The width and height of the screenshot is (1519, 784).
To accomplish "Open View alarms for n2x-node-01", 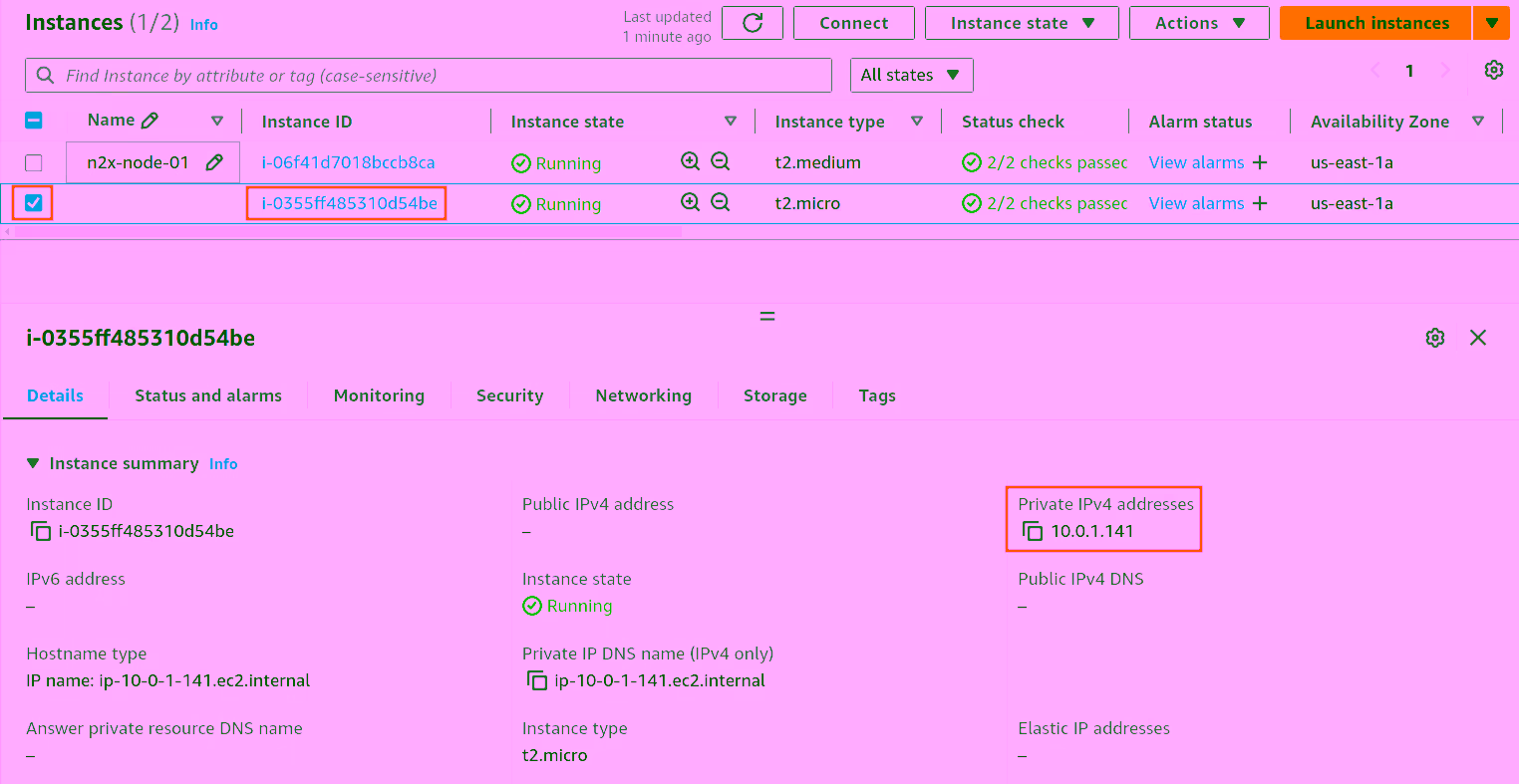I will pos(1197,161).
